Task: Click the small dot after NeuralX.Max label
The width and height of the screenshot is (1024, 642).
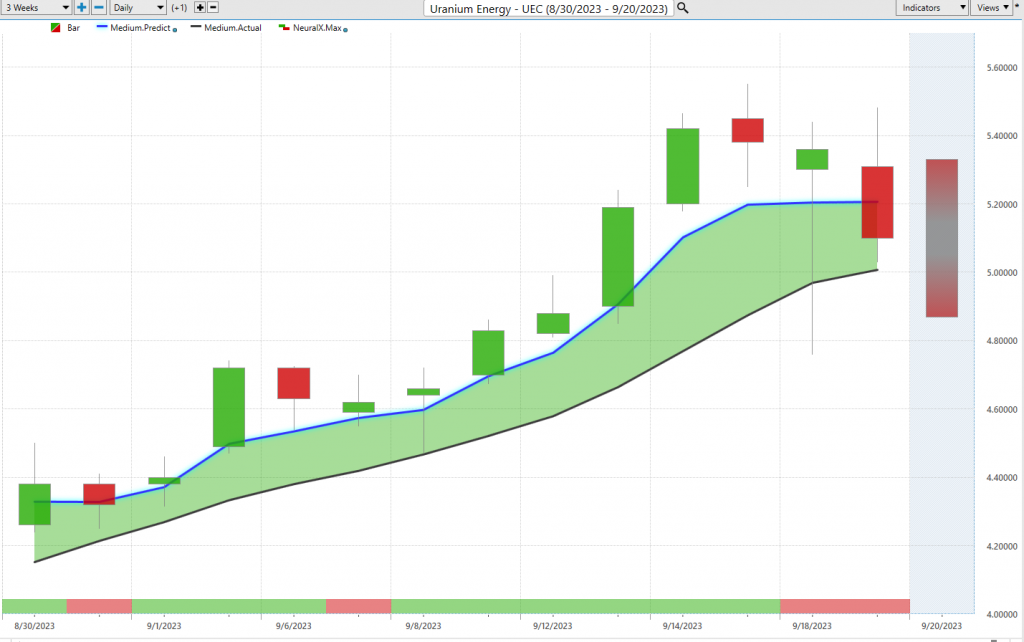Action: click(x=345, y=30)
